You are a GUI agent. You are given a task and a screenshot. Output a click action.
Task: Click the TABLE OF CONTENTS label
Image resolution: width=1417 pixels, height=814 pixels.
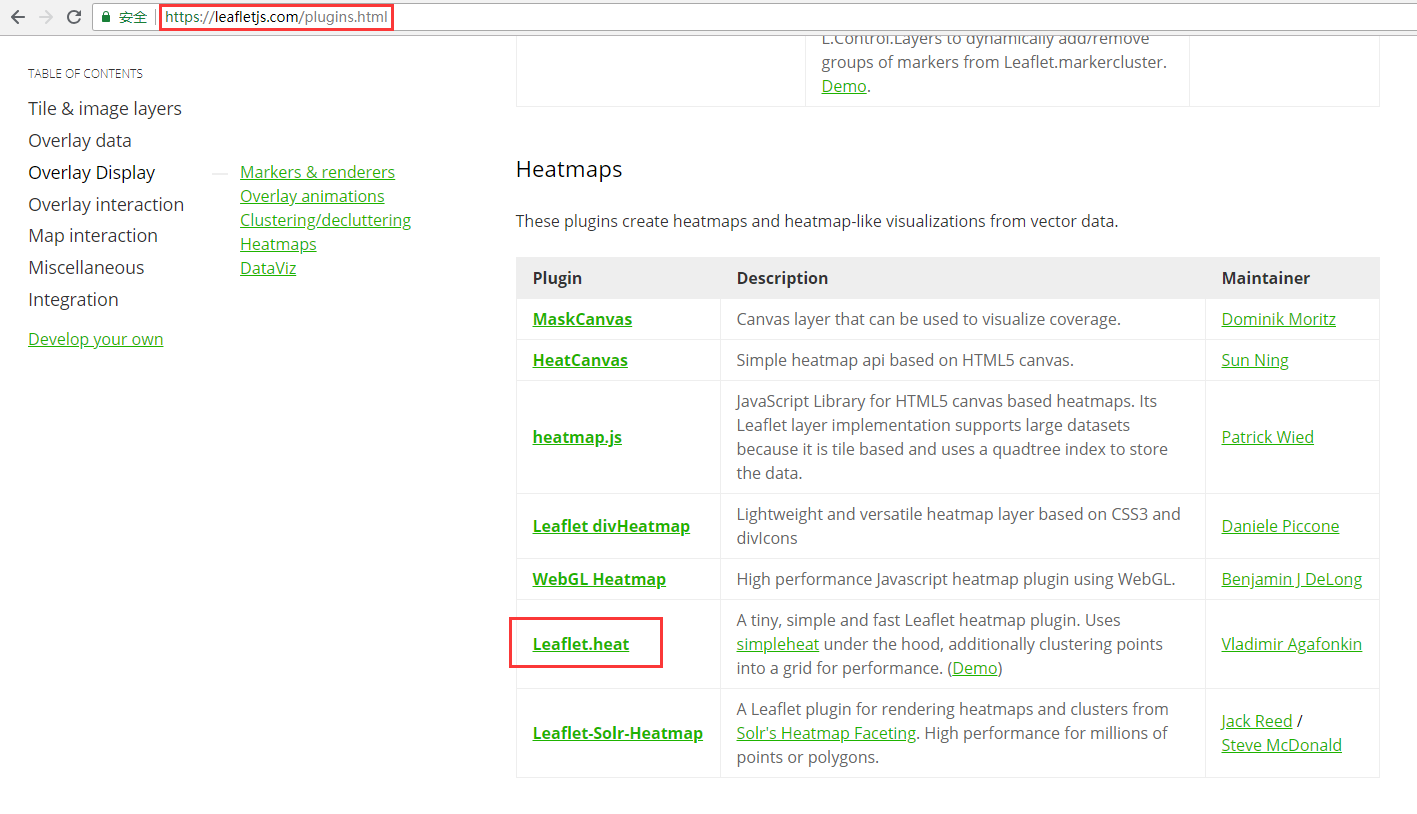pos(85,73)
